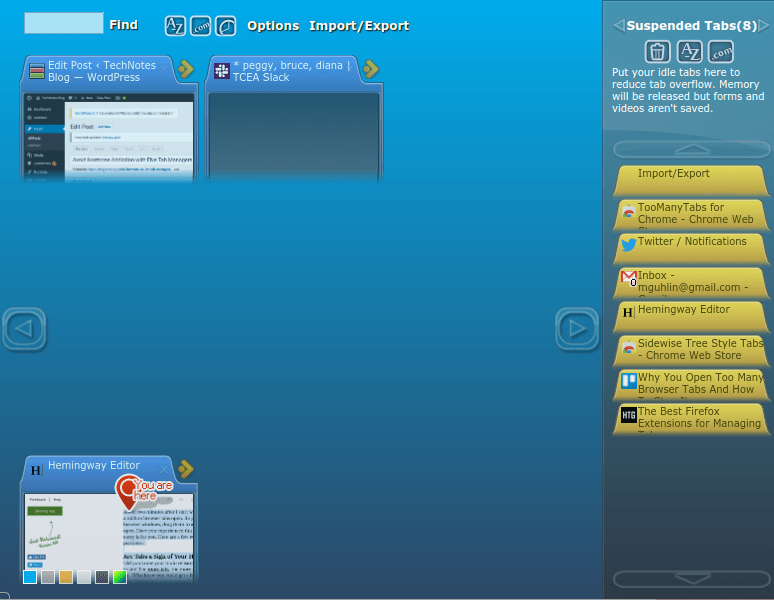Sort suspended tabs by name (AZ icon)
The height and width of the screenshot is (600, 774).
coord(689,52)
